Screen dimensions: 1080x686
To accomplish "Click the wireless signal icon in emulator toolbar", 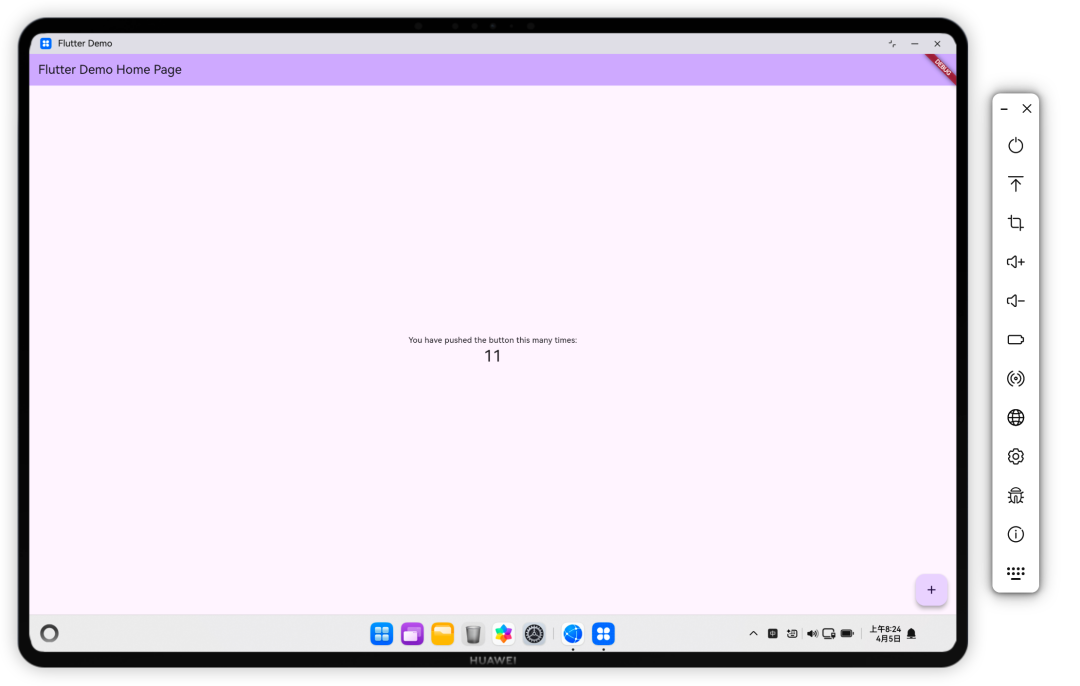I will tap(1015, 379).
